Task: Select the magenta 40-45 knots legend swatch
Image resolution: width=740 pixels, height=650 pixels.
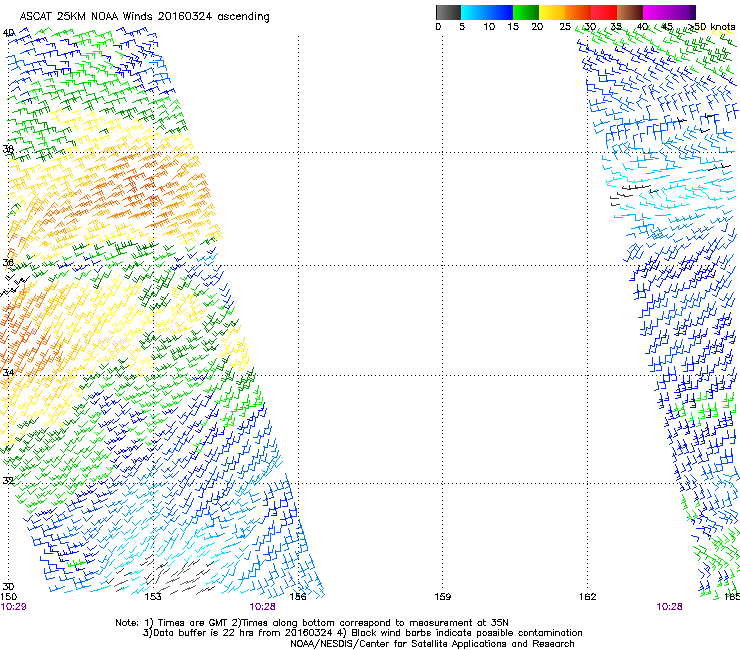Action: pos(656,12)
